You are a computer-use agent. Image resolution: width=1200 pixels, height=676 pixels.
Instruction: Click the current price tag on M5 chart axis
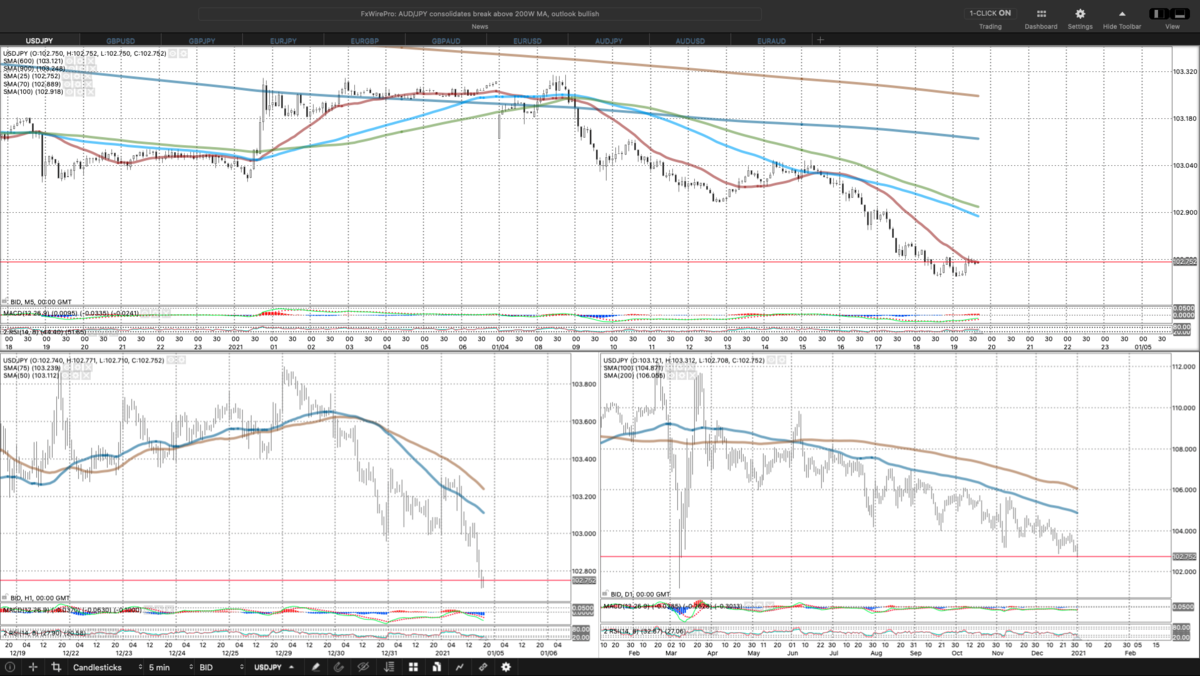[x=1185, y=262]
